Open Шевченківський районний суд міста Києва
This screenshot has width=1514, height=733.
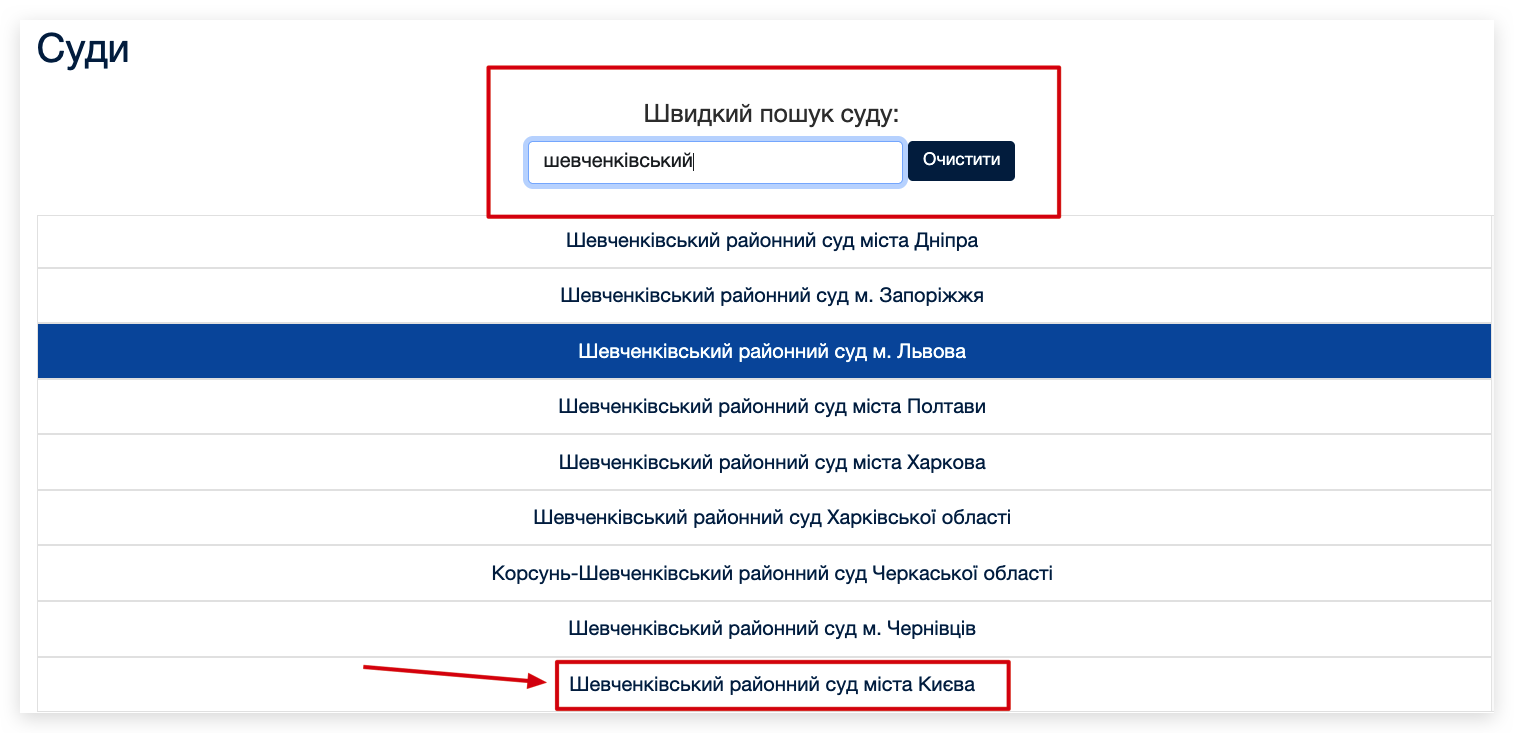click(x=771, y=685)
